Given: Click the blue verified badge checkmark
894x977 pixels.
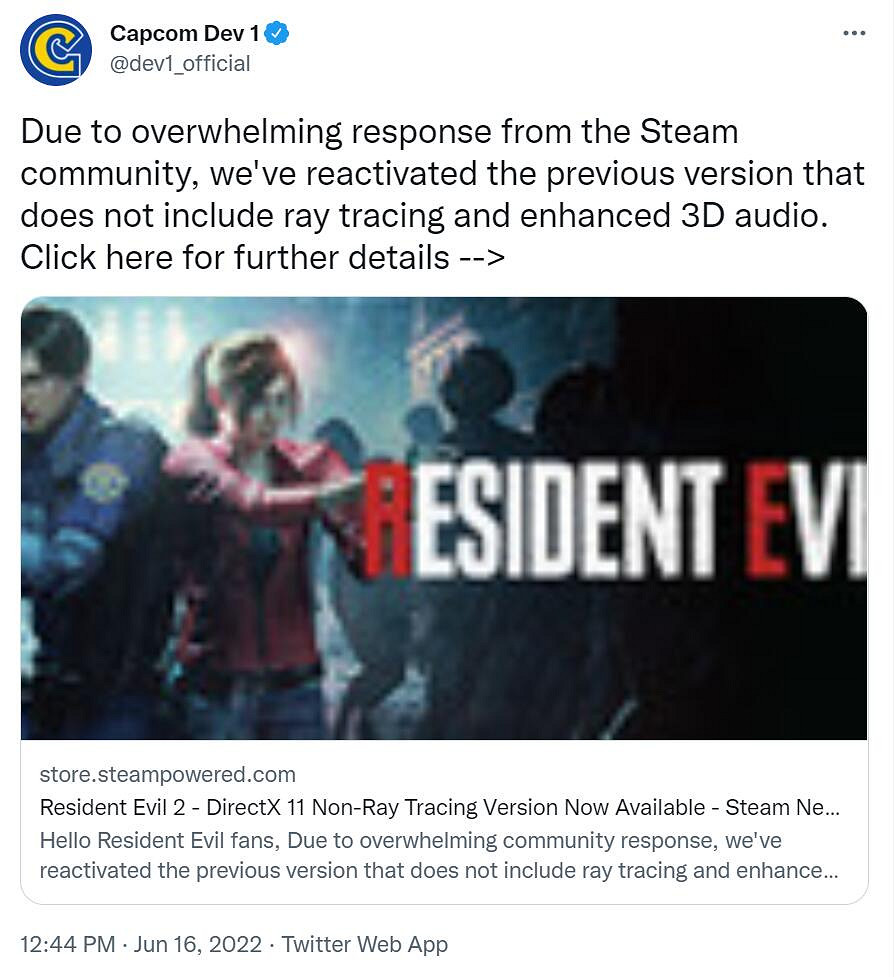Looking at the screenshot, I should click(277, 34).
